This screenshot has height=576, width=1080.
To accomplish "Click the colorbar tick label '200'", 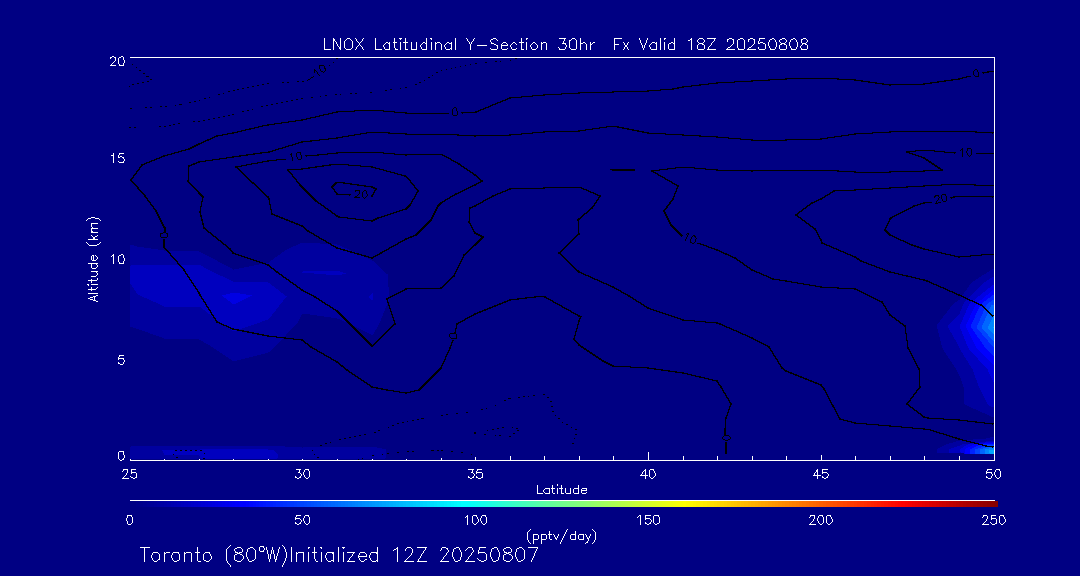I will coord(821,520).
